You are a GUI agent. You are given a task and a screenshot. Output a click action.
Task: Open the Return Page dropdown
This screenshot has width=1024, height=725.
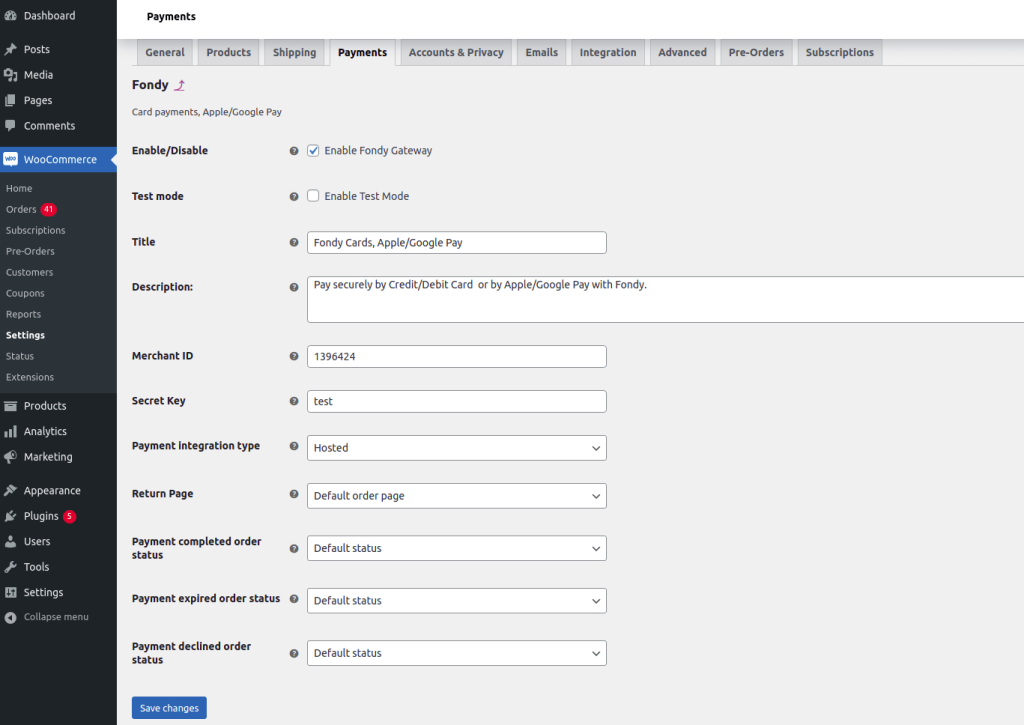[x=456, y=496]
